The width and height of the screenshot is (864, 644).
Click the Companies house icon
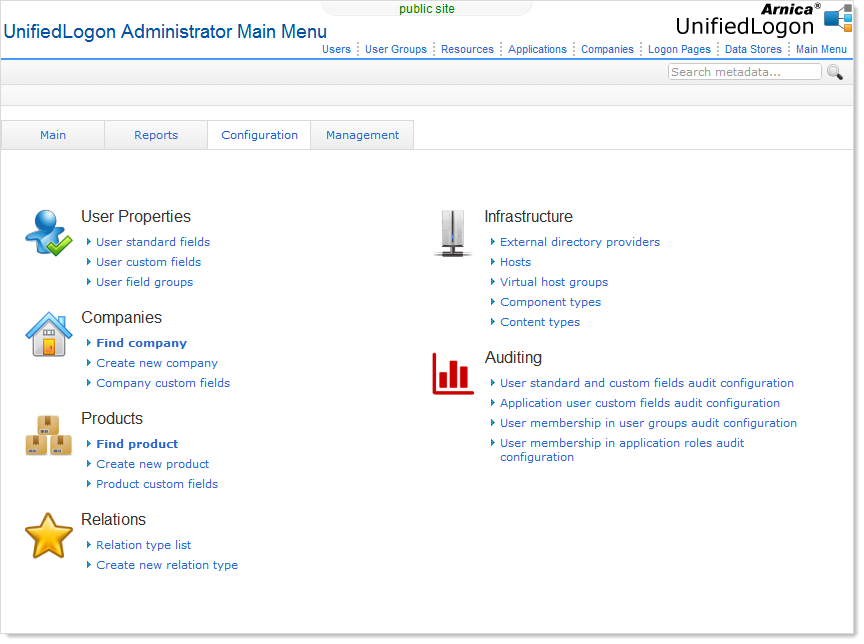[48, 335]
